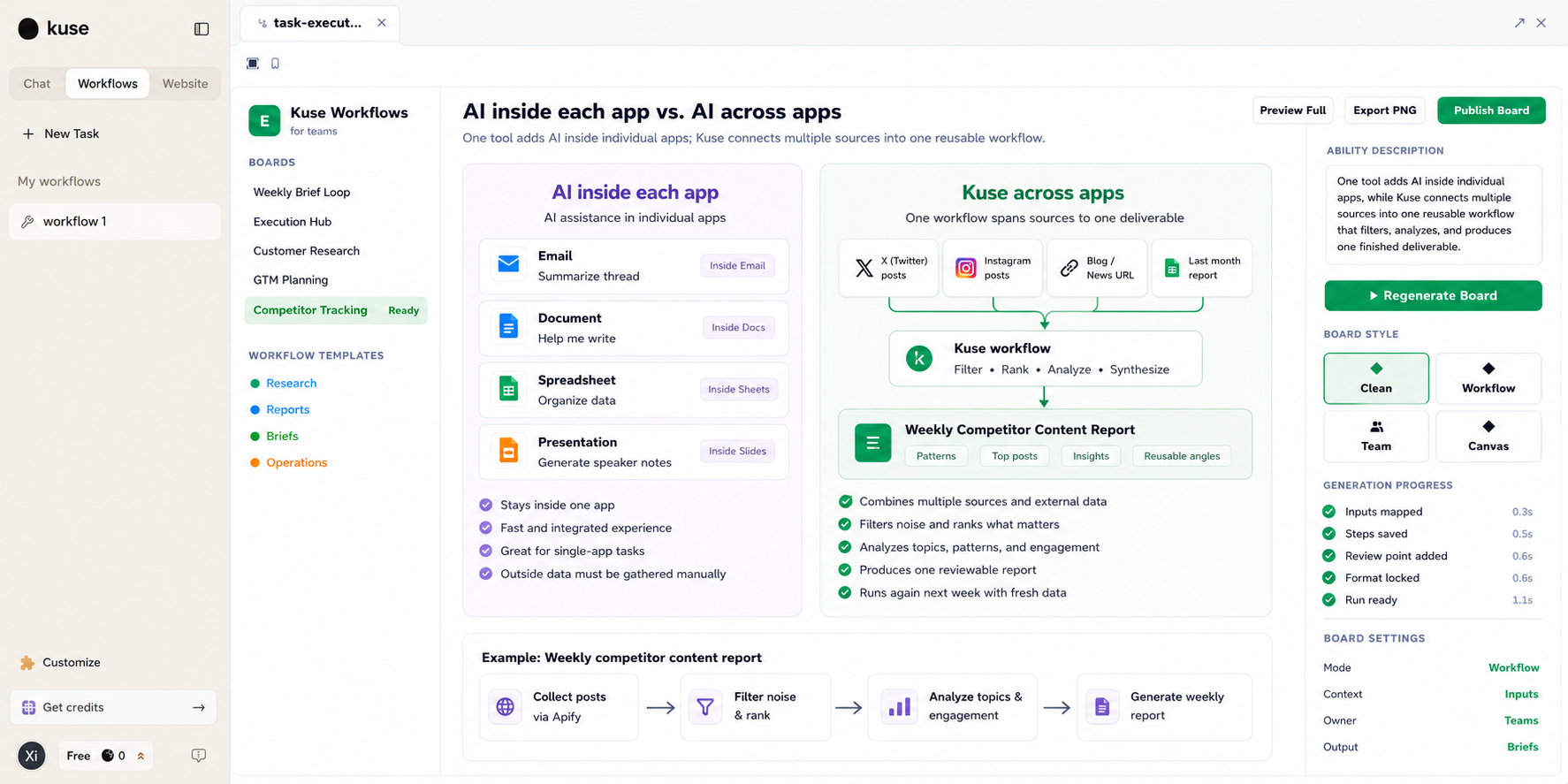Image resolution: width=1568 pixels, height=784 pixels.
Task: Select the Clean board style
Action: point(1375,378)
